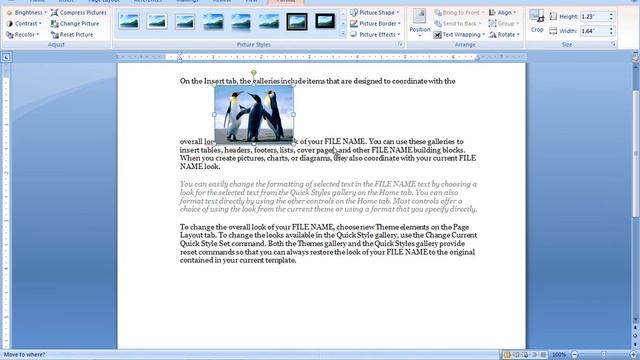Open the Size dialog launcher
640x360 pixels.
[613, 44]
